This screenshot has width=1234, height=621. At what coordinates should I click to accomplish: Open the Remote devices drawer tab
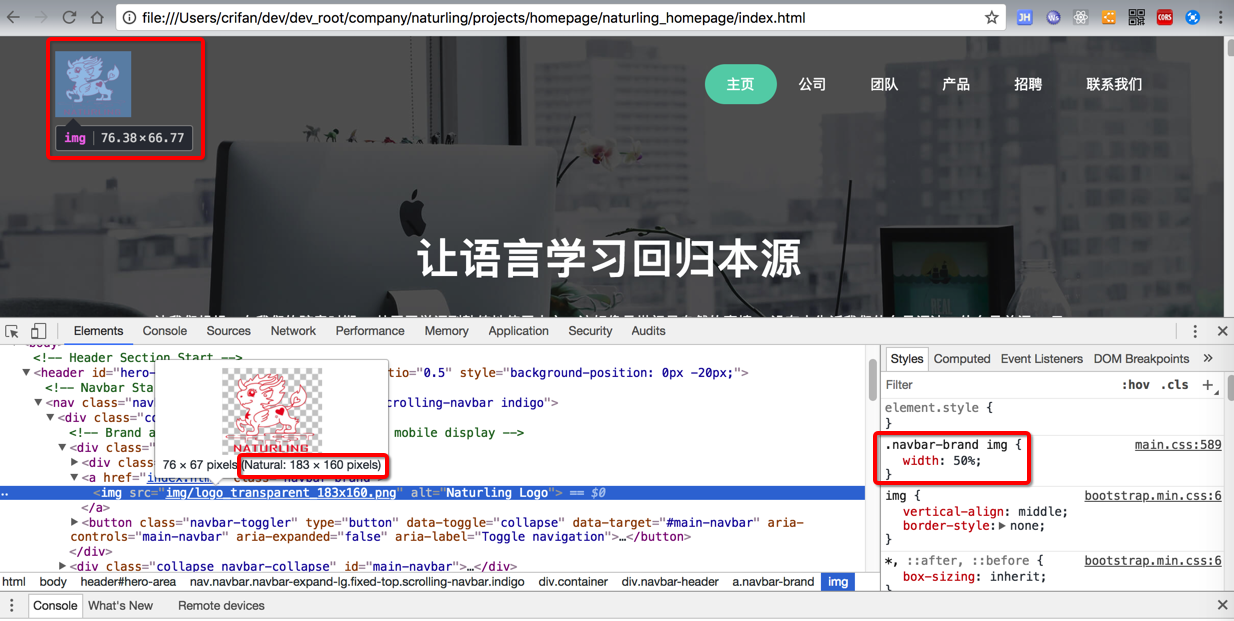click(221, 606)
